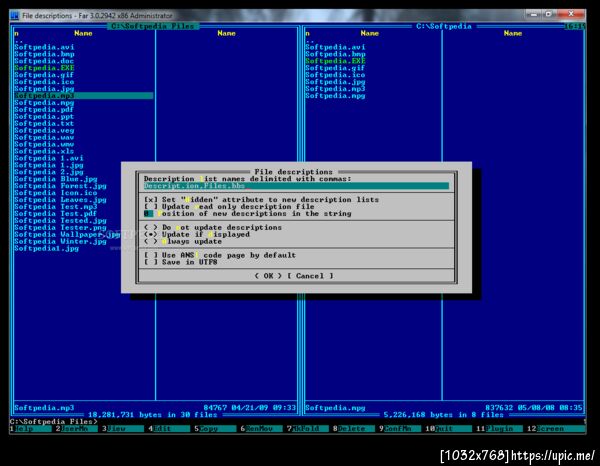This screenshot has width=600, height=466.
Task: Select Softpedia Forest.jpg file
Action: 60,186
